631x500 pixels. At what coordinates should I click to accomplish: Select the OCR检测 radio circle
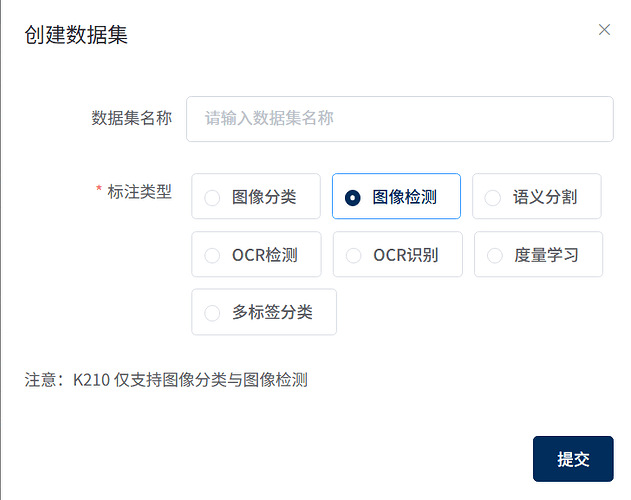coord(212,255)
